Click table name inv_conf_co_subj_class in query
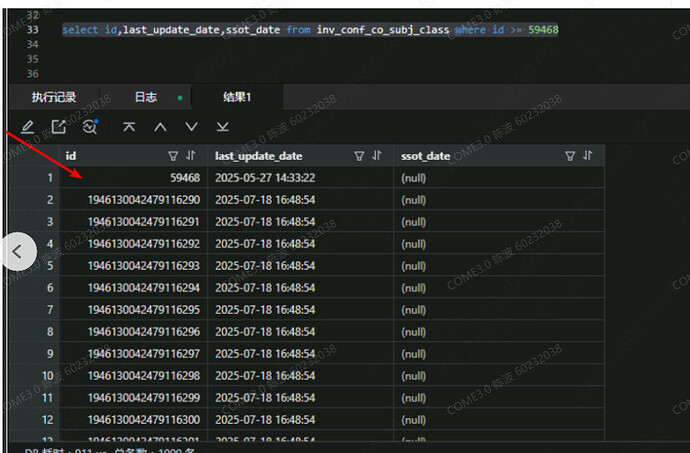 tap(383, 30)
